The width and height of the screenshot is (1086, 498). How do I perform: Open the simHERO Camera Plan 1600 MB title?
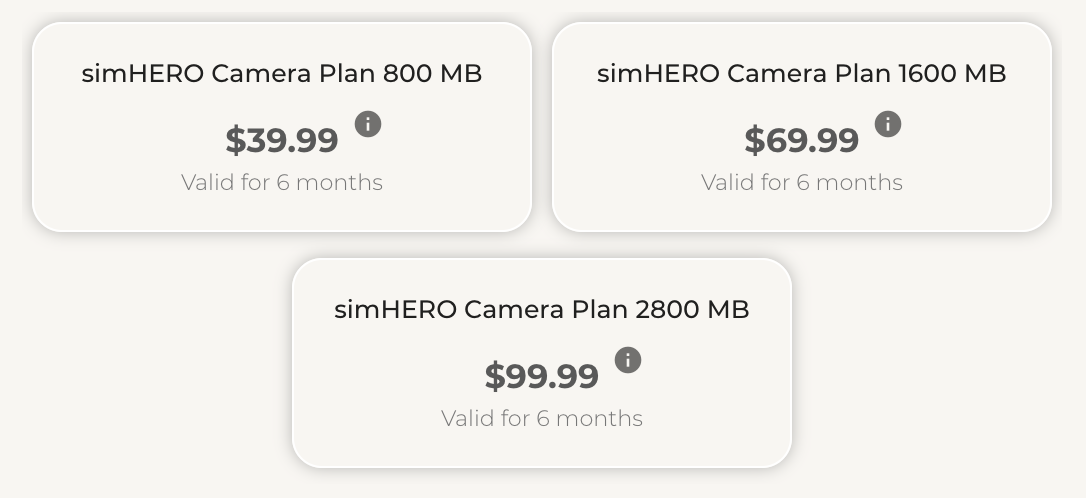click(x=801, y=73)
